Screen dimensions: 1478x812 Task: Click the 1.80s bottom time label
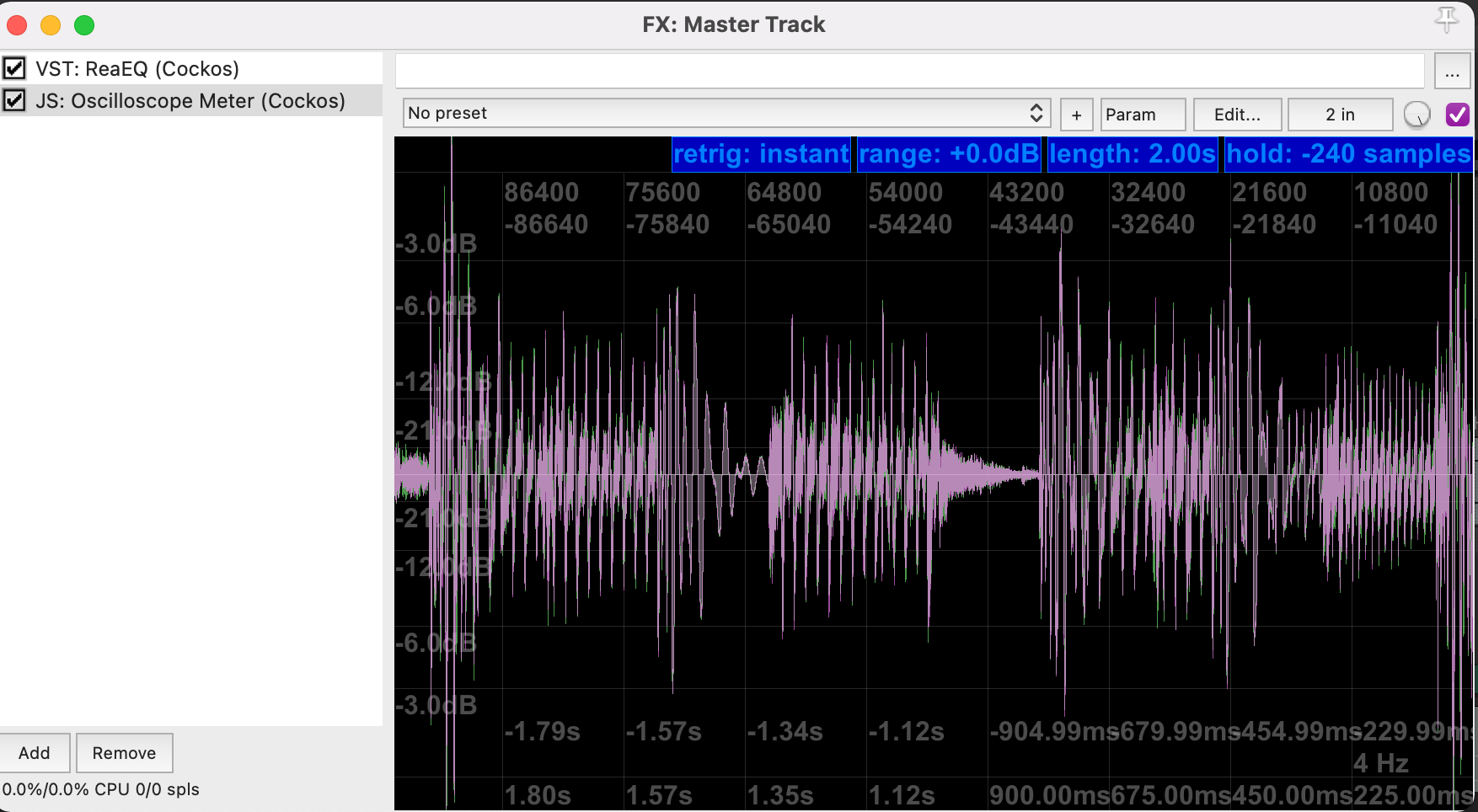point(538,795)
